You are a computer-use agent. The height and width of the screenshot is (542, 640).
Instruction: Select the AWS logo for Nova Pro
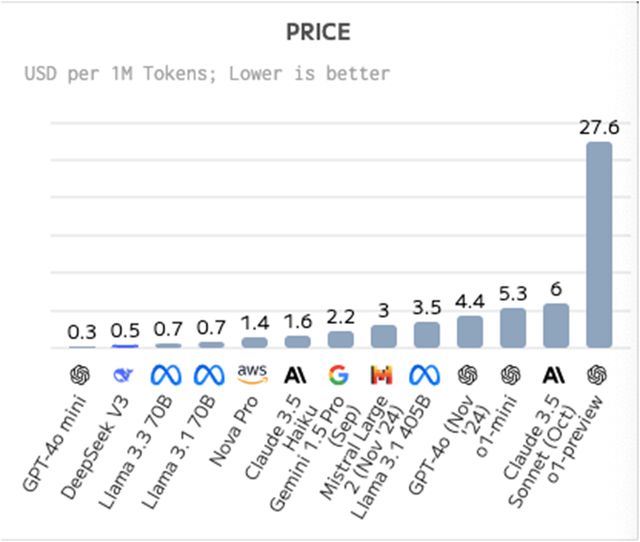tap(254, 374)
